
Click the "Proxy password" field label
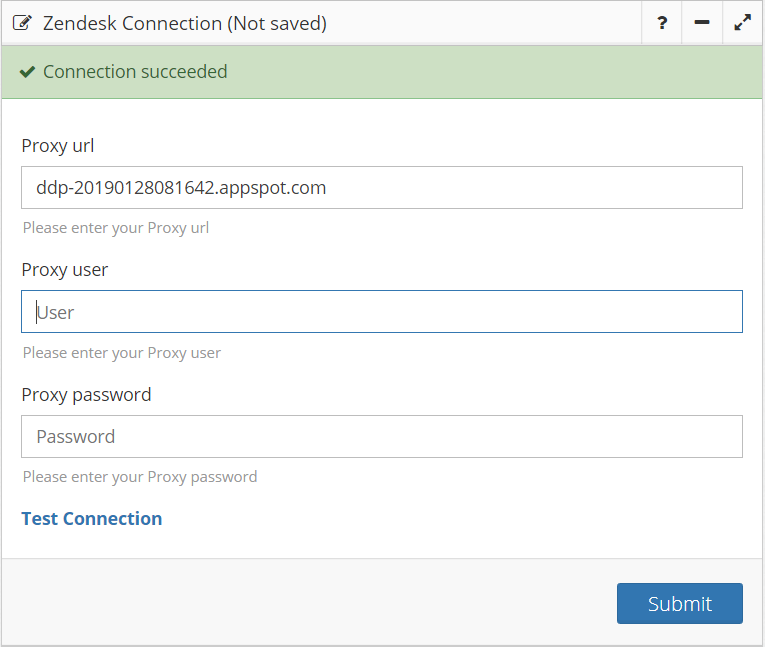86,395
